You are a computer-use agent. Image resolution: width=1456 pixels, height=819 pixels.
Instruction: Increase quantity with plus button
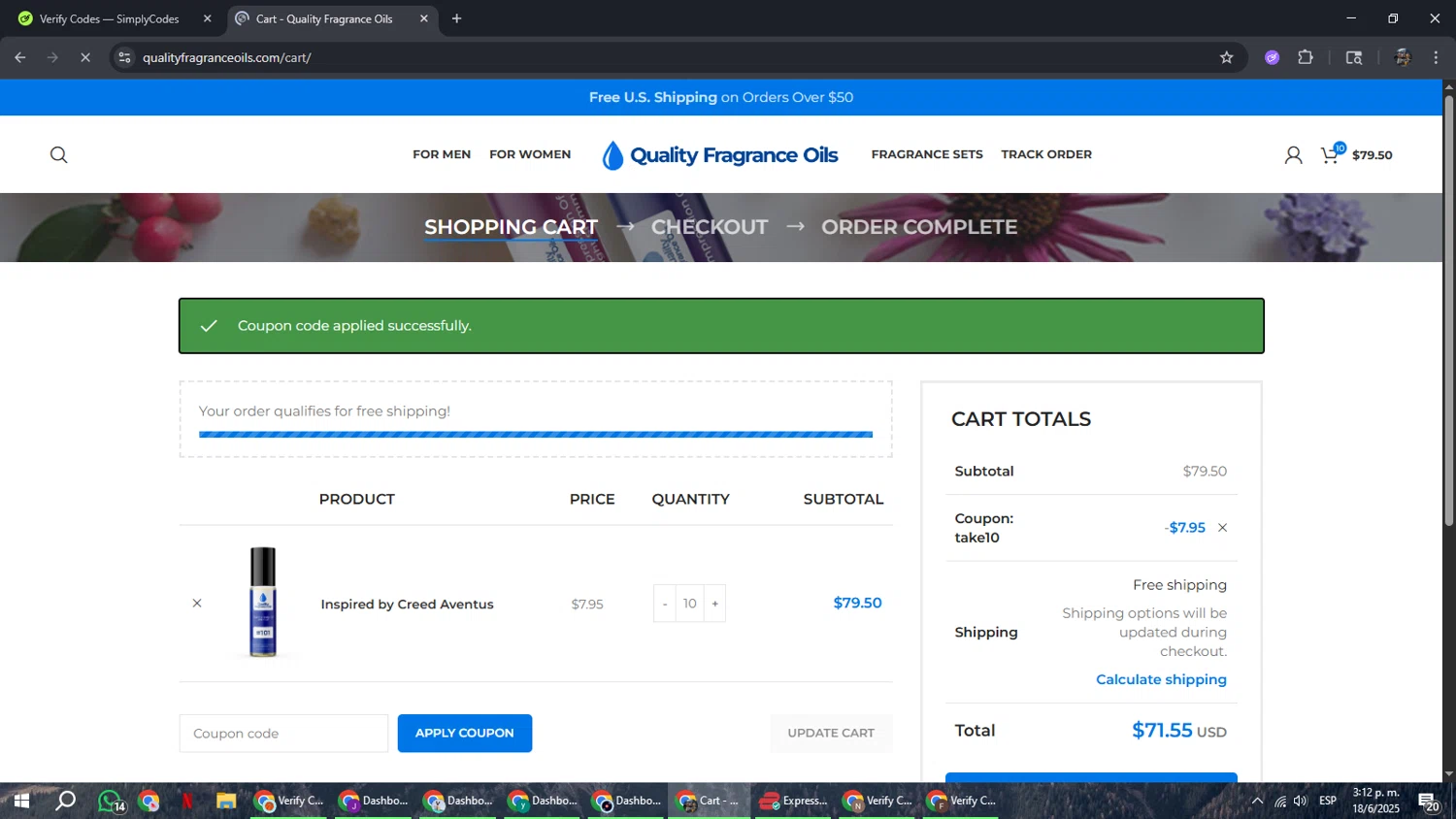tap(715, 604)
